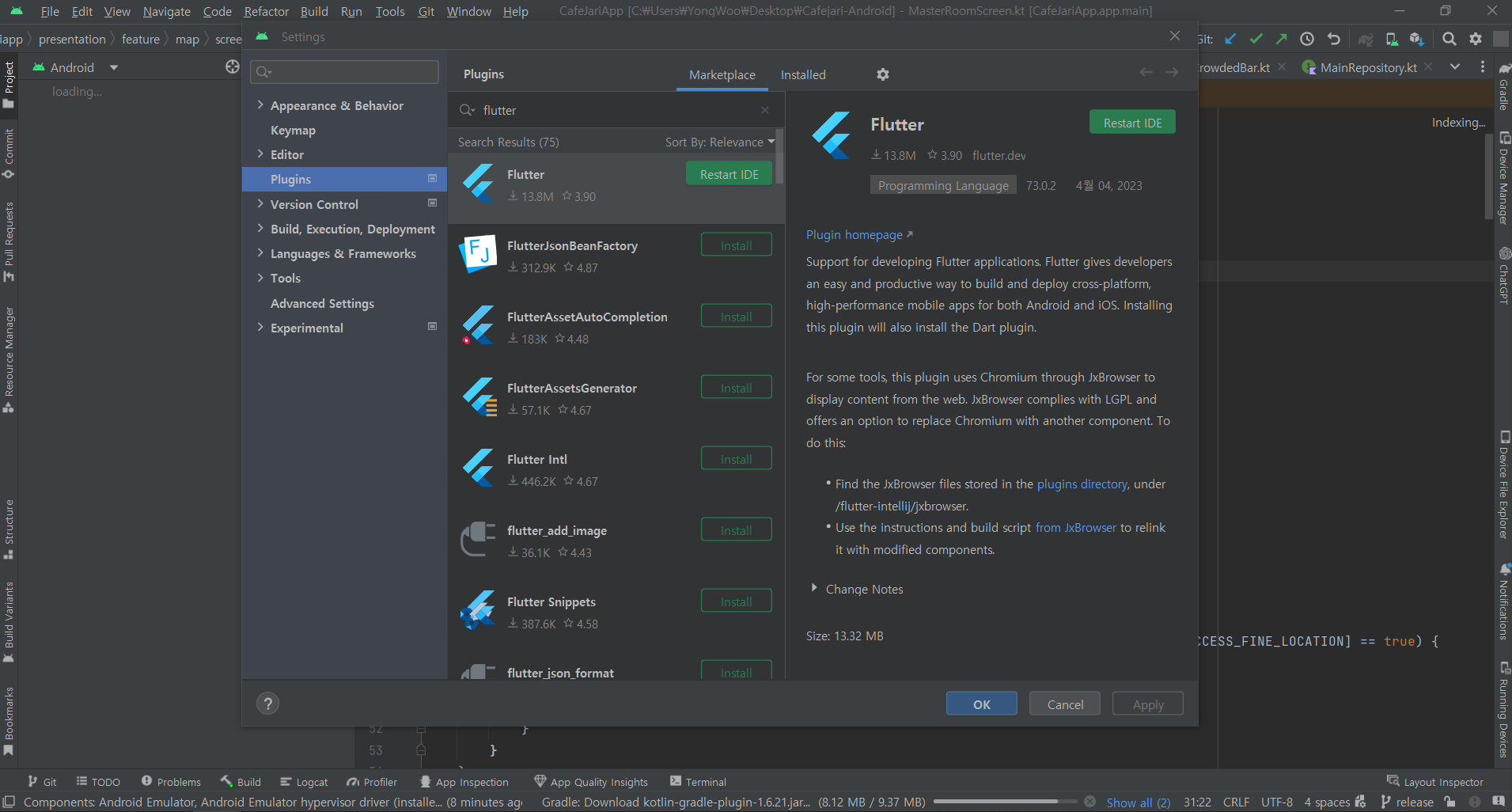Click the Git rollback icon
Screen dimensions: 1512x812
click(1333, 39)
